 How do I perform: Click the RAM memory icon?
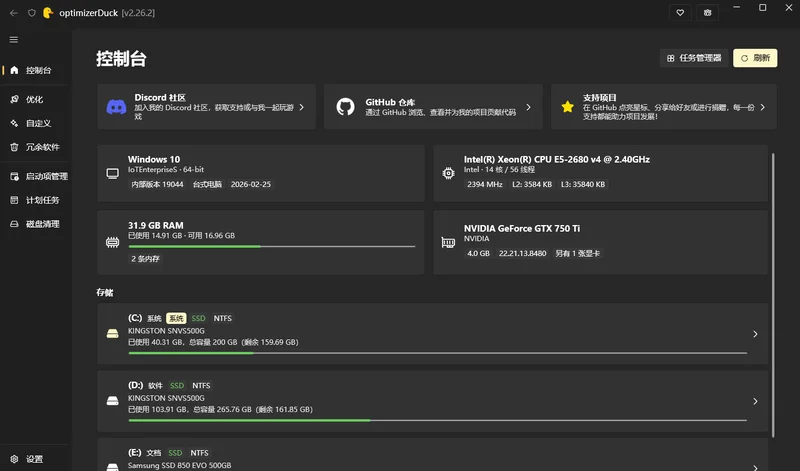pyautogui.click(x=113, y=242)
